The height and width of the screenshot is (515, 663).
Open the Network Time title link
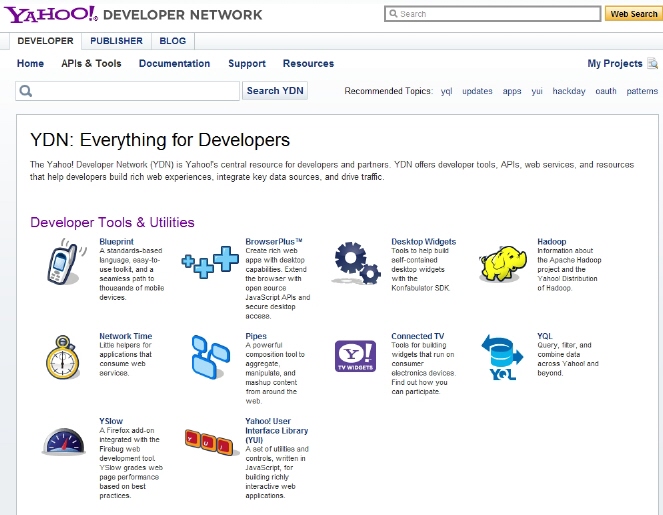pos(126,336)
